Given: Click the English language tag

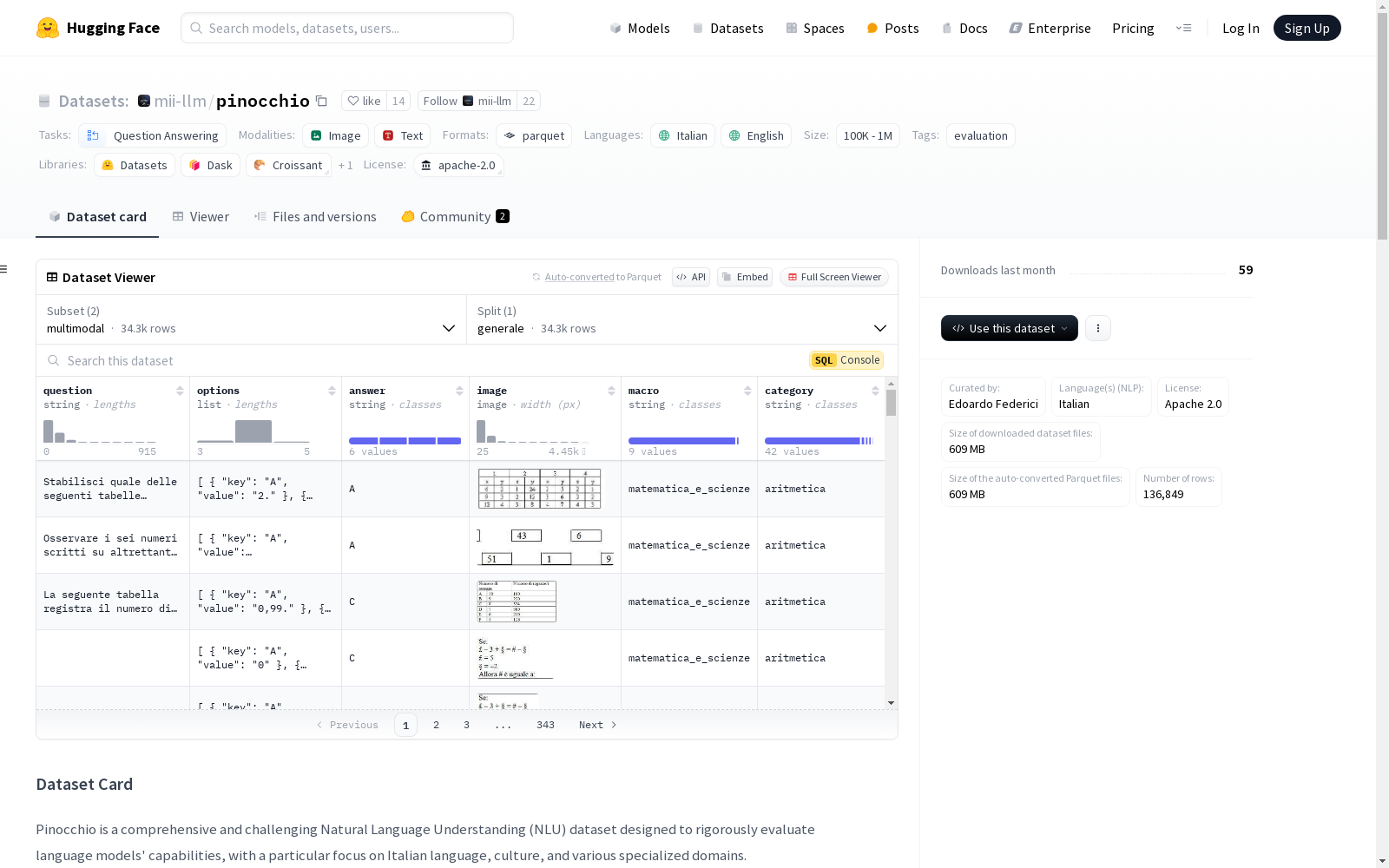Looking at the screenshot, I should click(756, 135).
